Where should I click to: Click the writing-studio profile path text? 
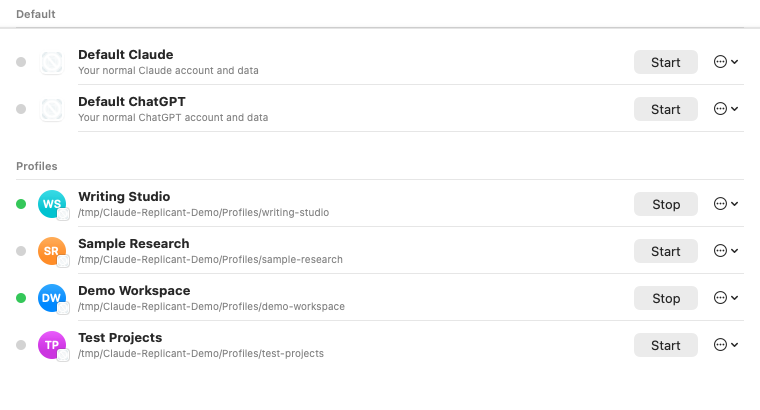coord(204,212)
